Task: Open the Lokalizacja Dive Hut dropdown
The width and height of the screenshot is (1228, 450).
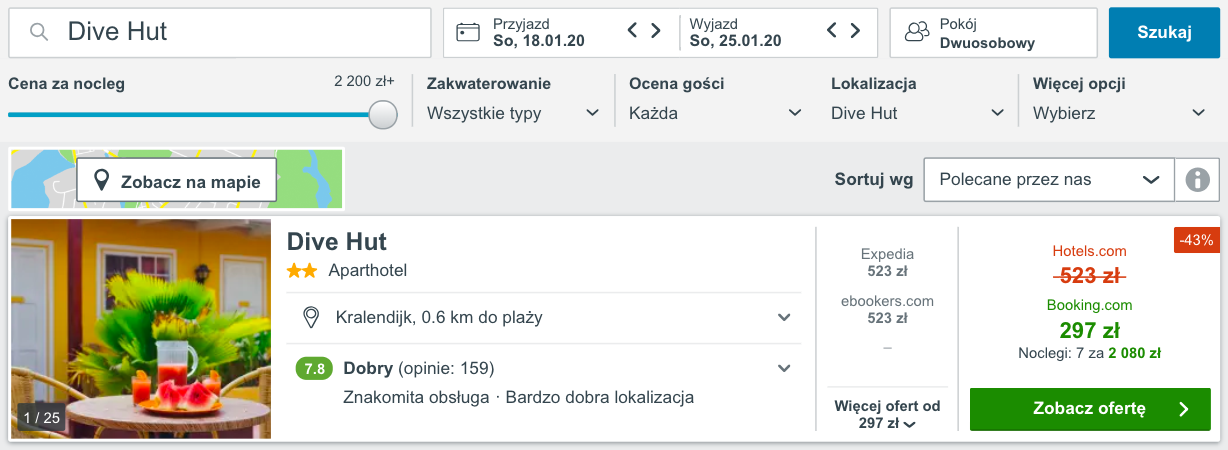Action: point(918,113)
